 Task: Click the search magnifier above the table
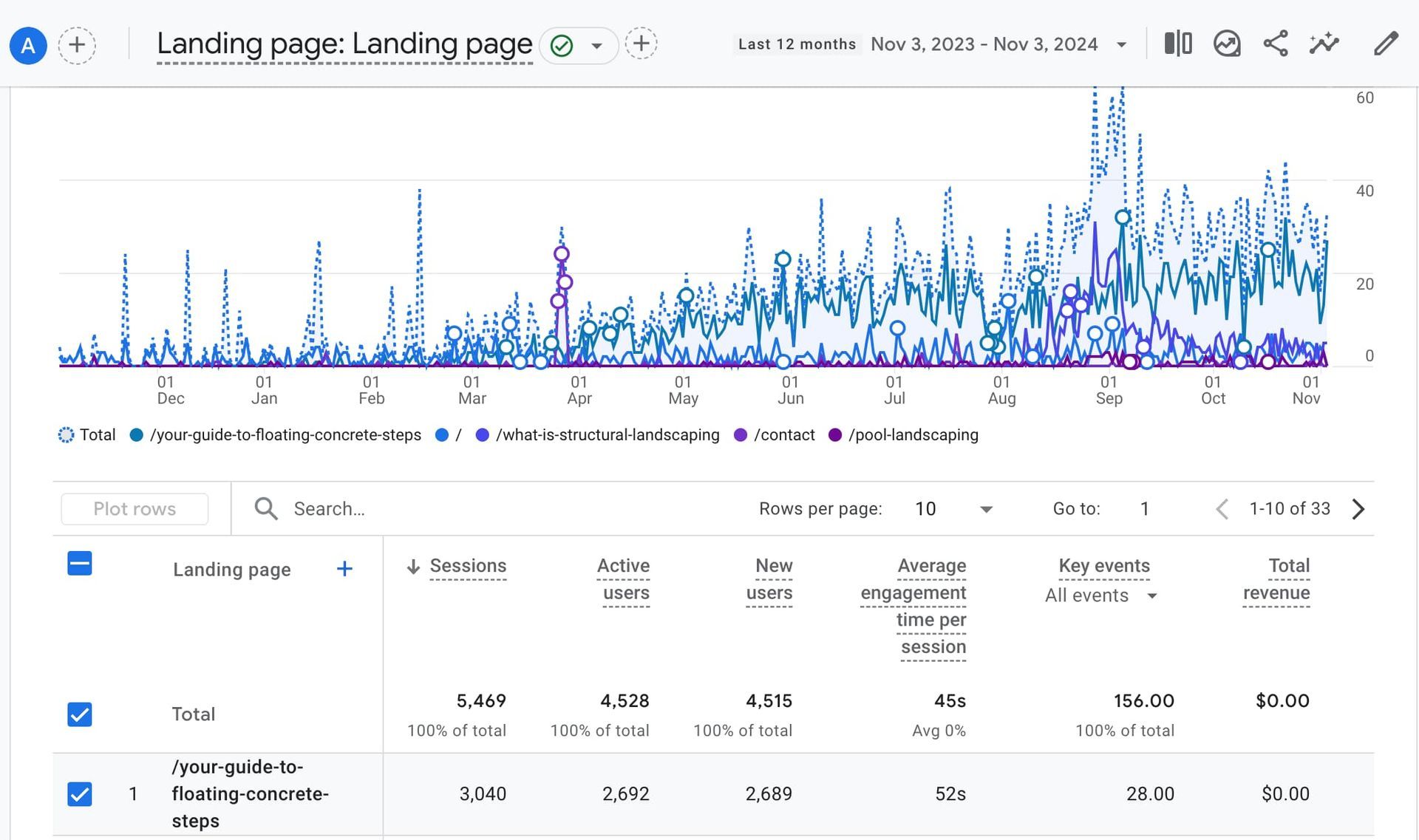coord(265,508)
